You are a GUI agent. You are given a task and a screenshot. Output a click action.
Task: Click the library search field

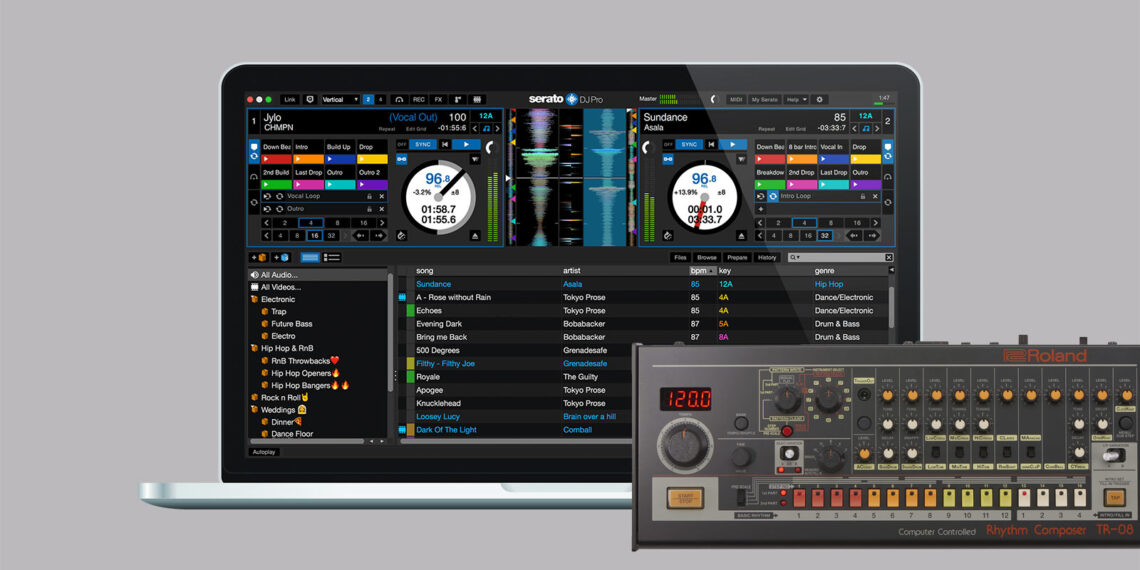click(840, 257)
